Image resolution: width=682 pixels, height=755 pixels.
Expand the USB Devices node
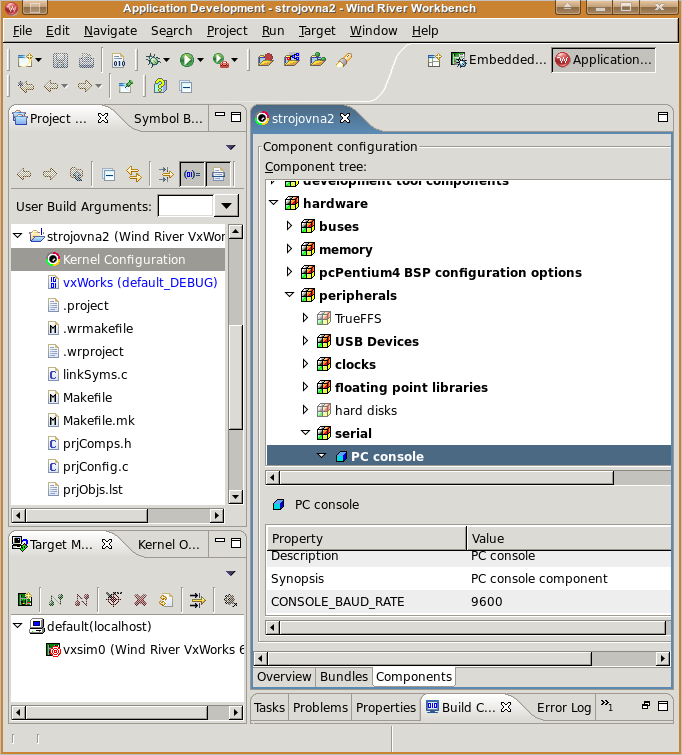[x=305, y=341]
